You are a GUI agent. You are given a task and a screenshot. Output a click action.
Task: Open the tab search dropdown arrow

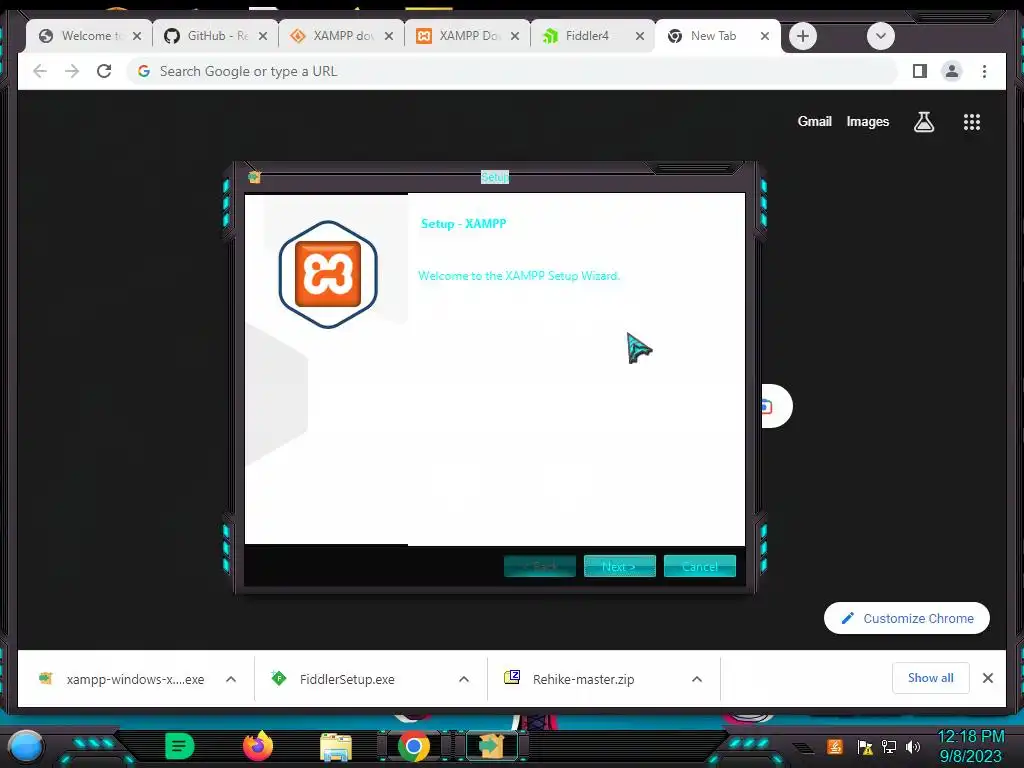(880, 36)
